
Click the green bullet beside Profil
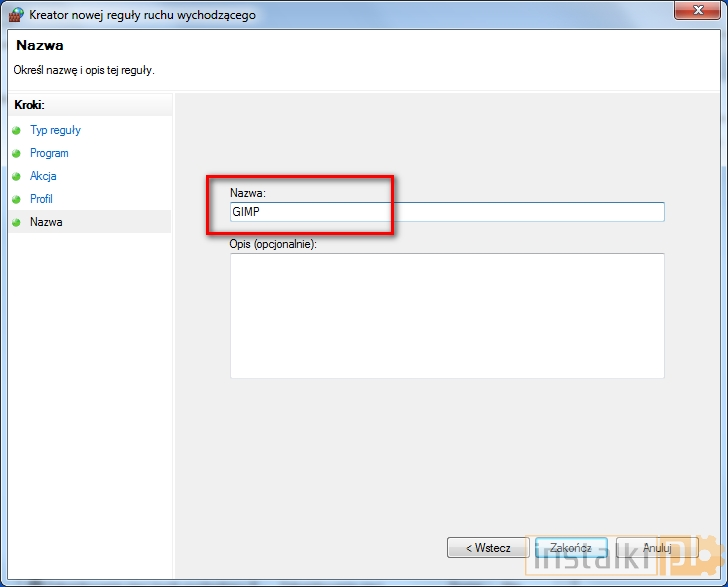point(16,199)
